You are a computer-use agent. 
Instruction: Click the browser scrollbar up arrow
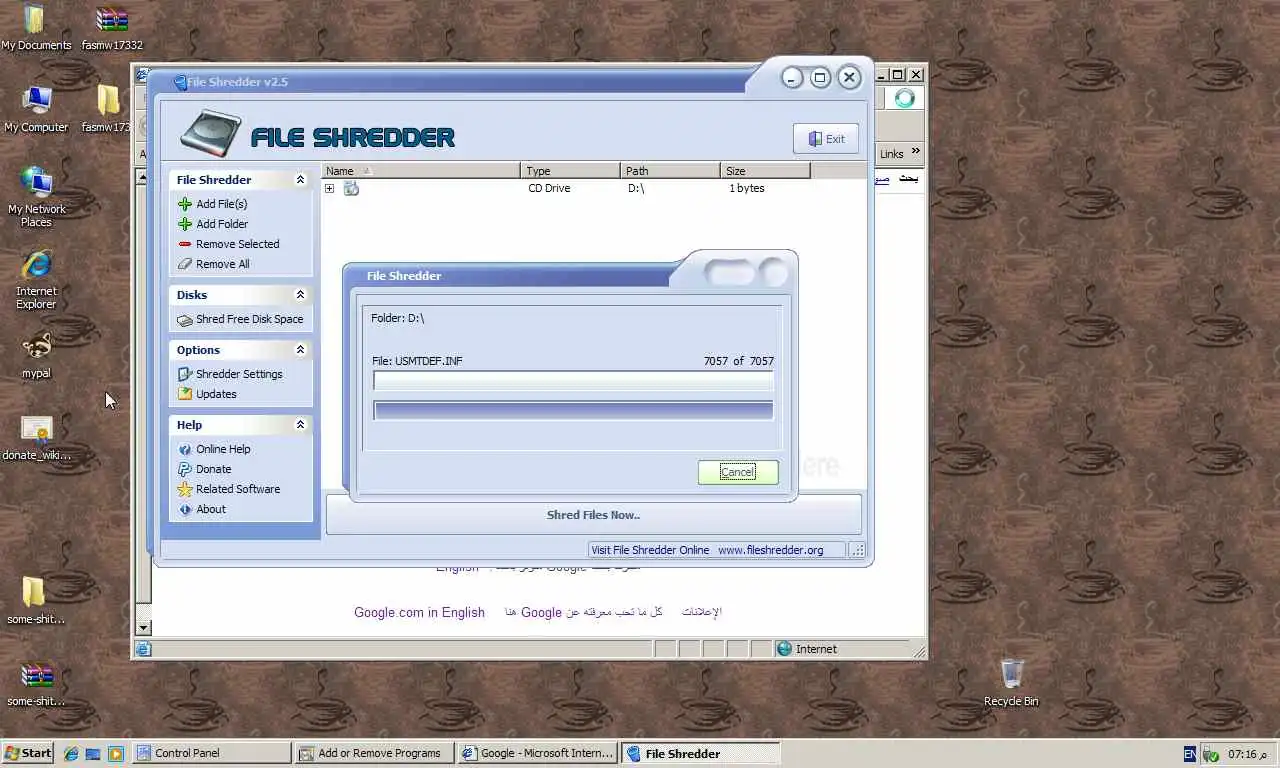(143, 177)
